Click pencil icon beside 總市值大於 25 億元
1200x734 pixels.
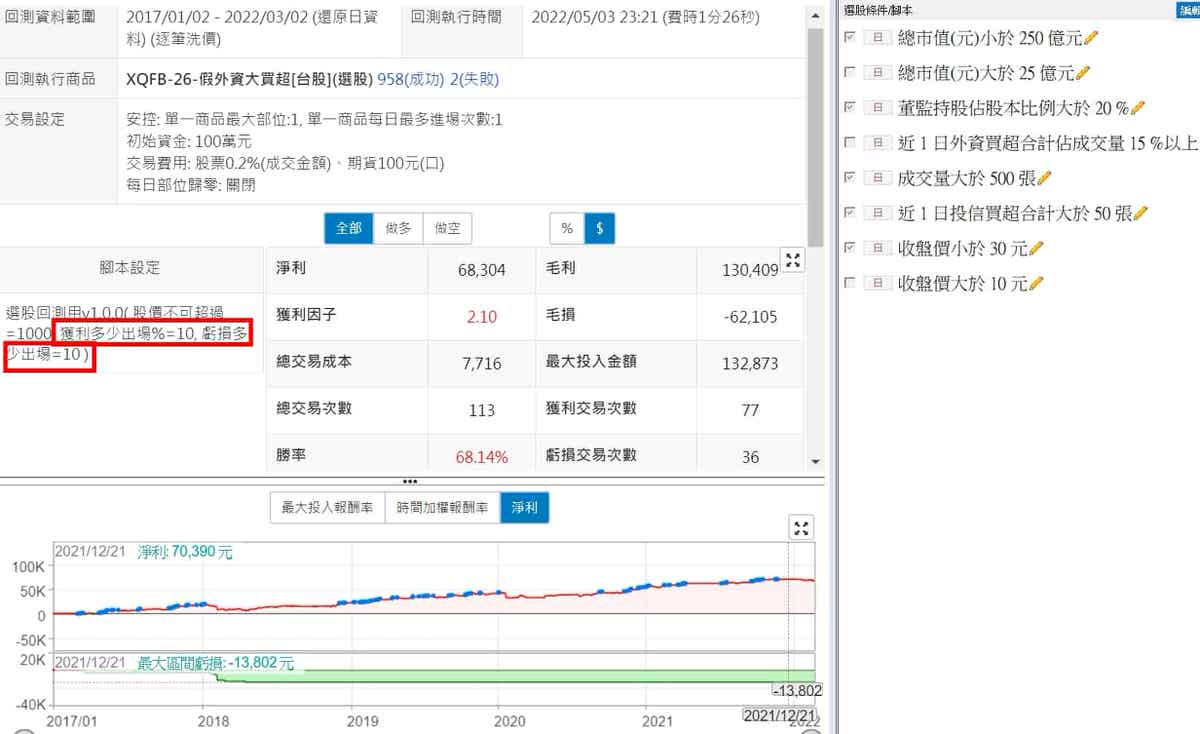[x=1082, y=73]
